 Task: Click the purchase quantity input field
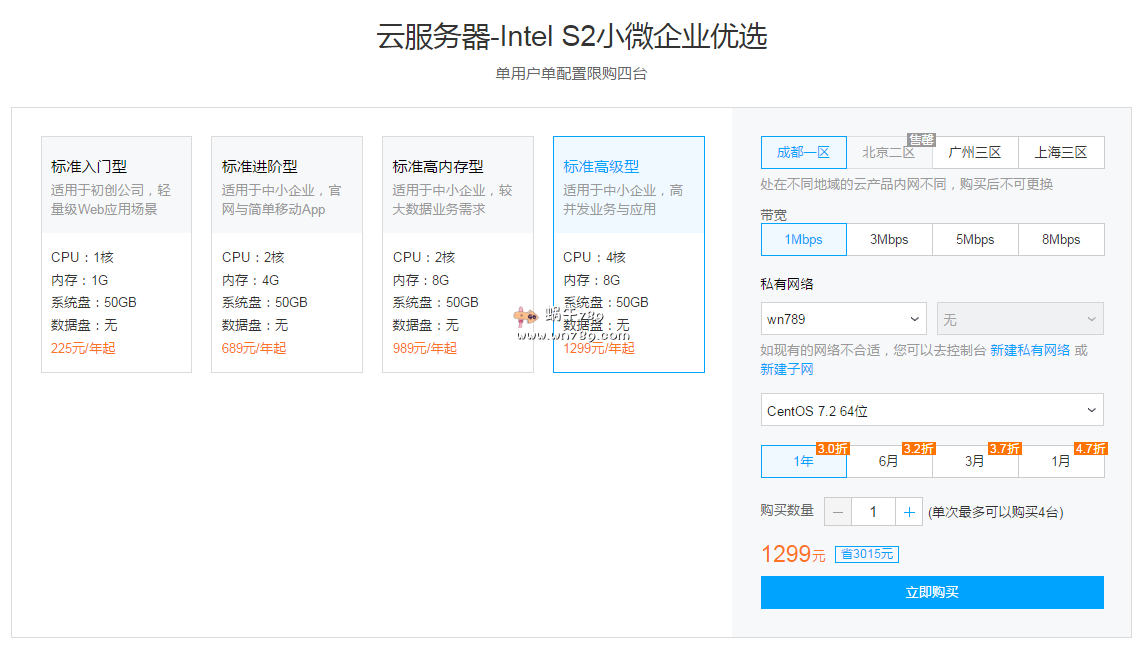[x=873, y=512]
